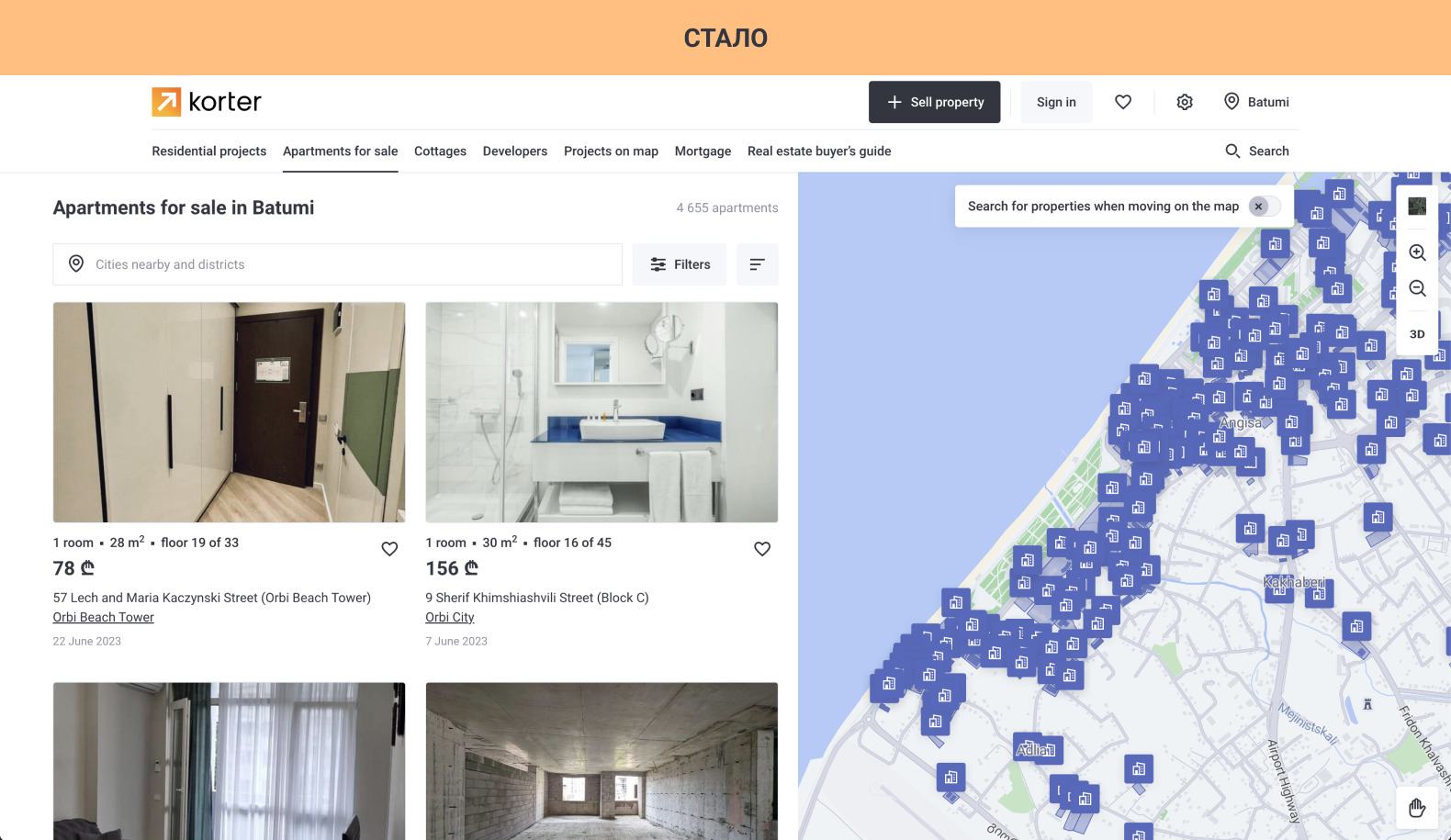The image size is (1451, 840).
Task: Open the hallway apartment photo listing
Action: point(229,412)
